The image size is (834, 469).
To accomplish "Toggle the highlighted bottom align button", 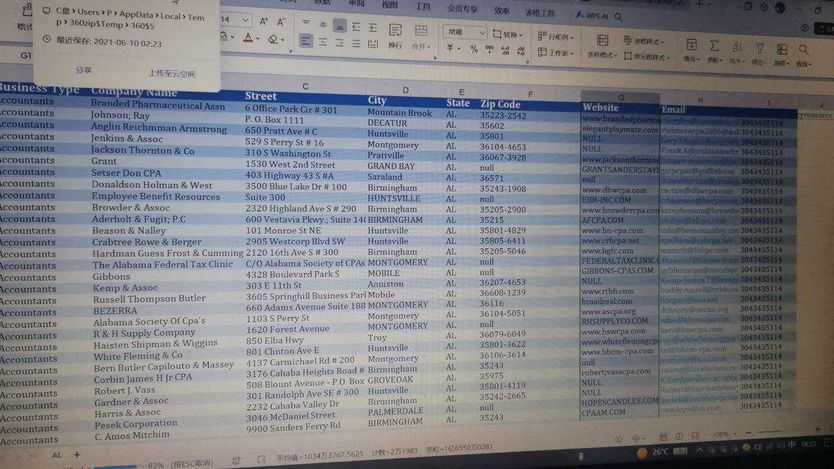I will [340, 26].
